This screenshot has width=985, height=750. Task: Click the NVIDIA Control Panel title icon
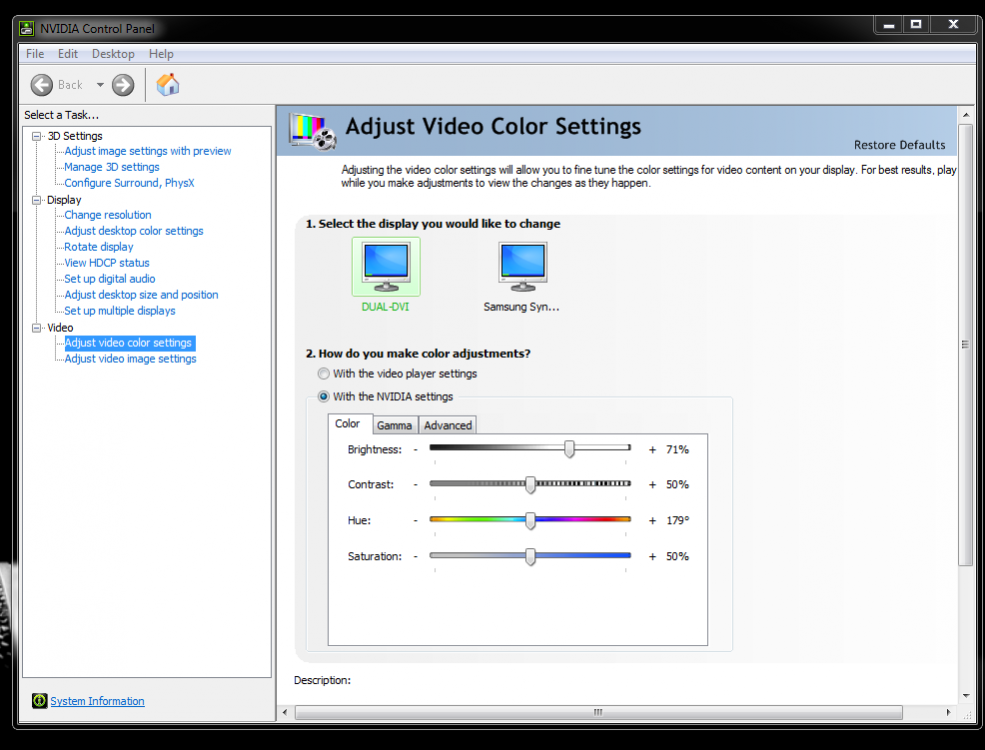[27, 28]
